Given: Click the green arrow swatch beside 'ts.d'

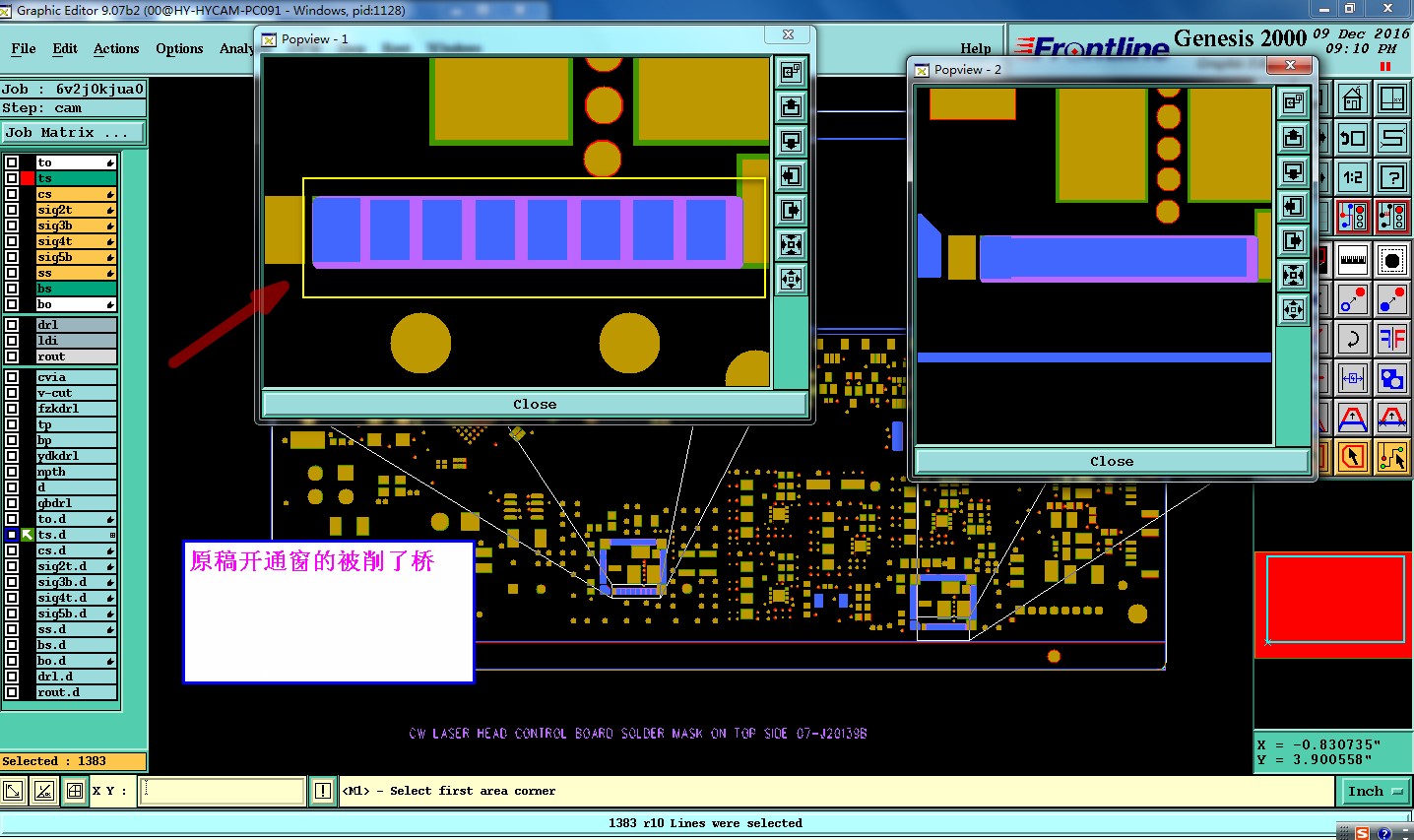Looking at the screenshot, I should (x=28, y=535).
